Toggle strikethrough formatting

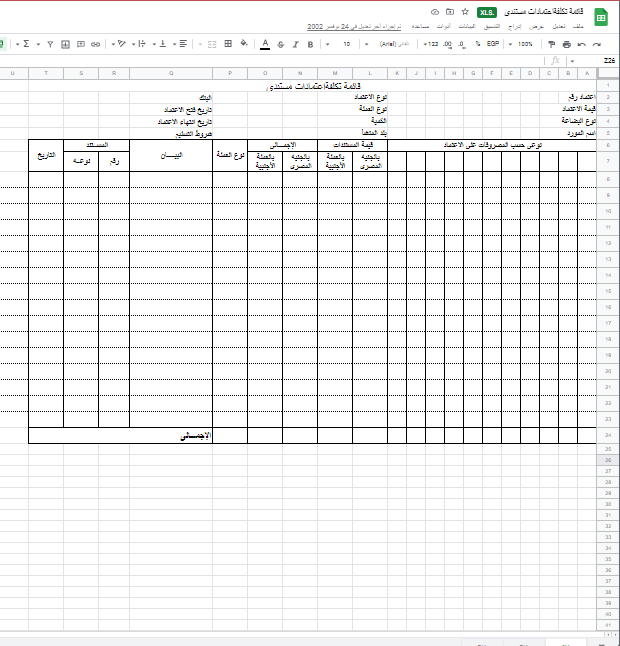pos(281,45)
